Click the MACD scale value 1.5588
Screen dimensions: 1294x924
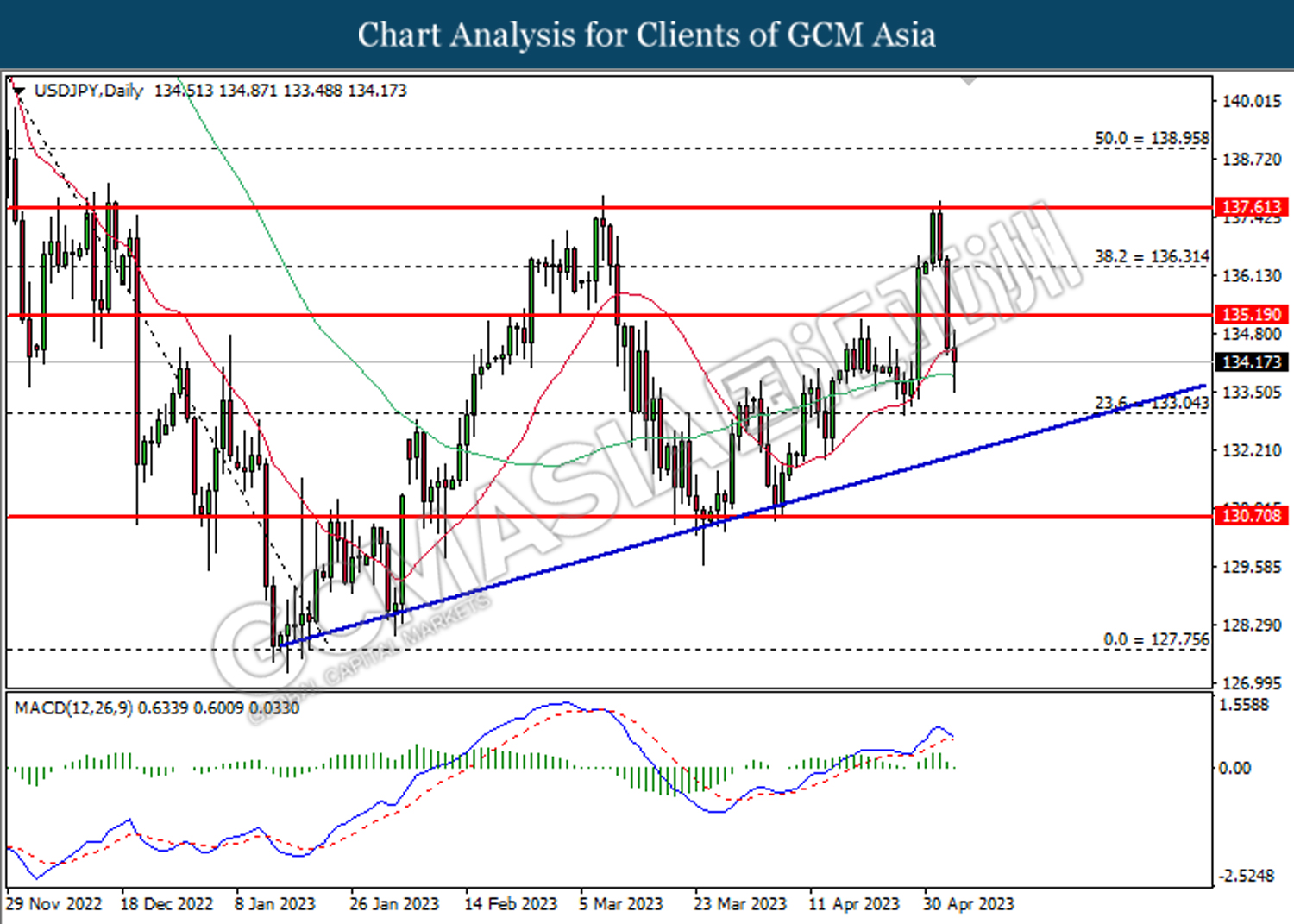(x=1244, y=705)
